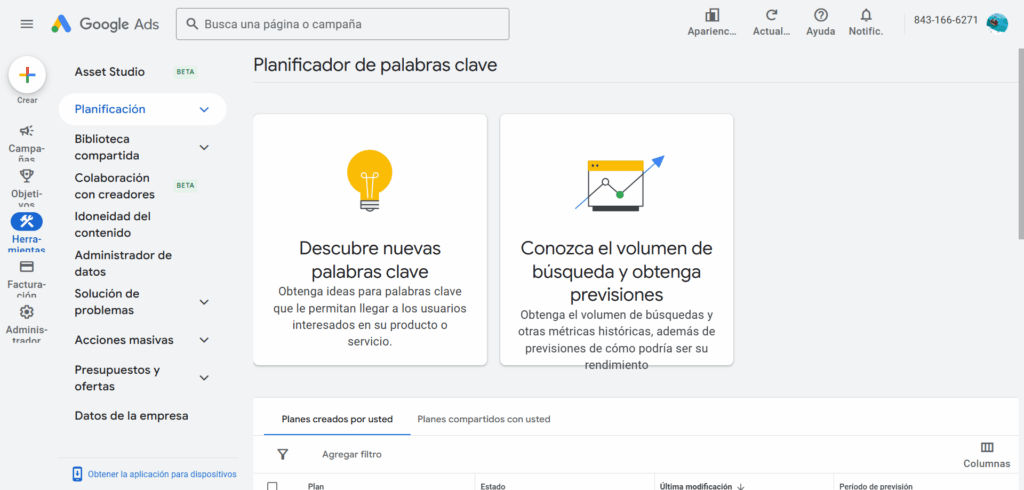Click the Actualizar refresh icon

(771, 16)
